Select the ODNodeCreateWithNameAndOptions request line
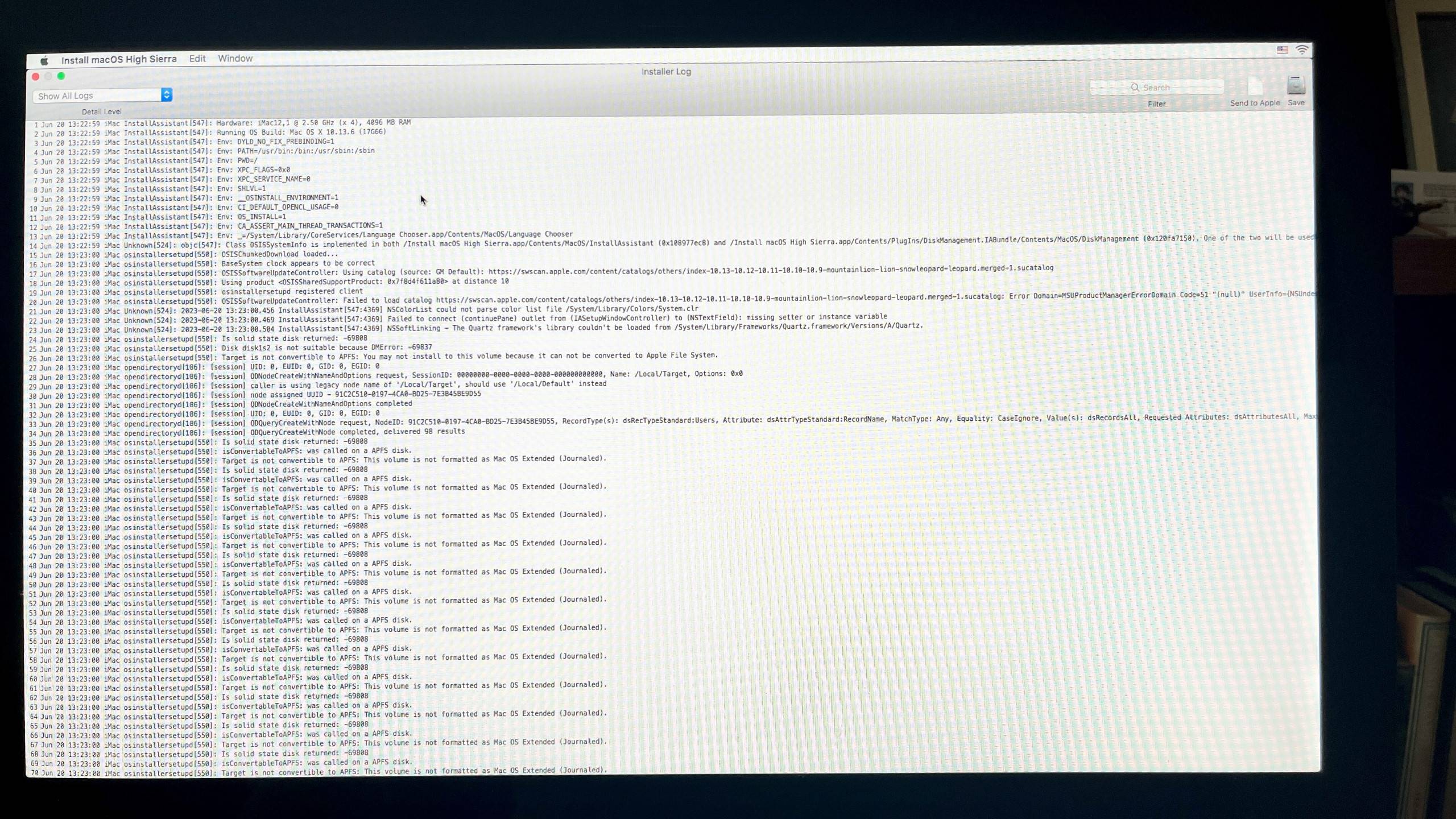The image size is (1456, 819). [386, 376]
